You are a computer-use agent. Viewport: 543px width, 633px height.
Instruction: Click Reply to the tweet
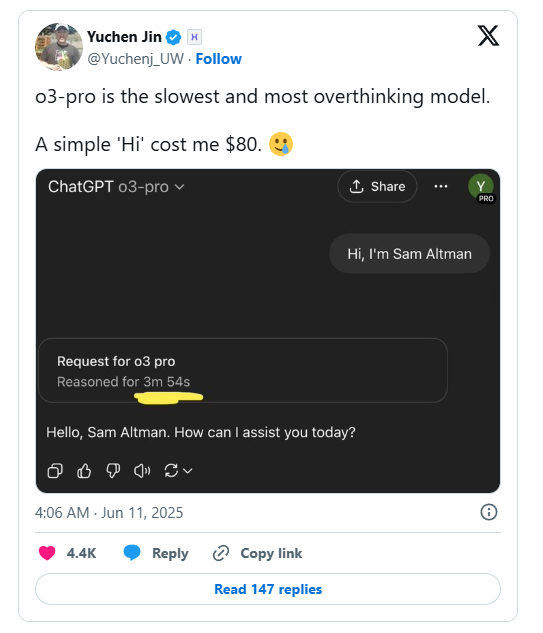click(x=156, y=553)
